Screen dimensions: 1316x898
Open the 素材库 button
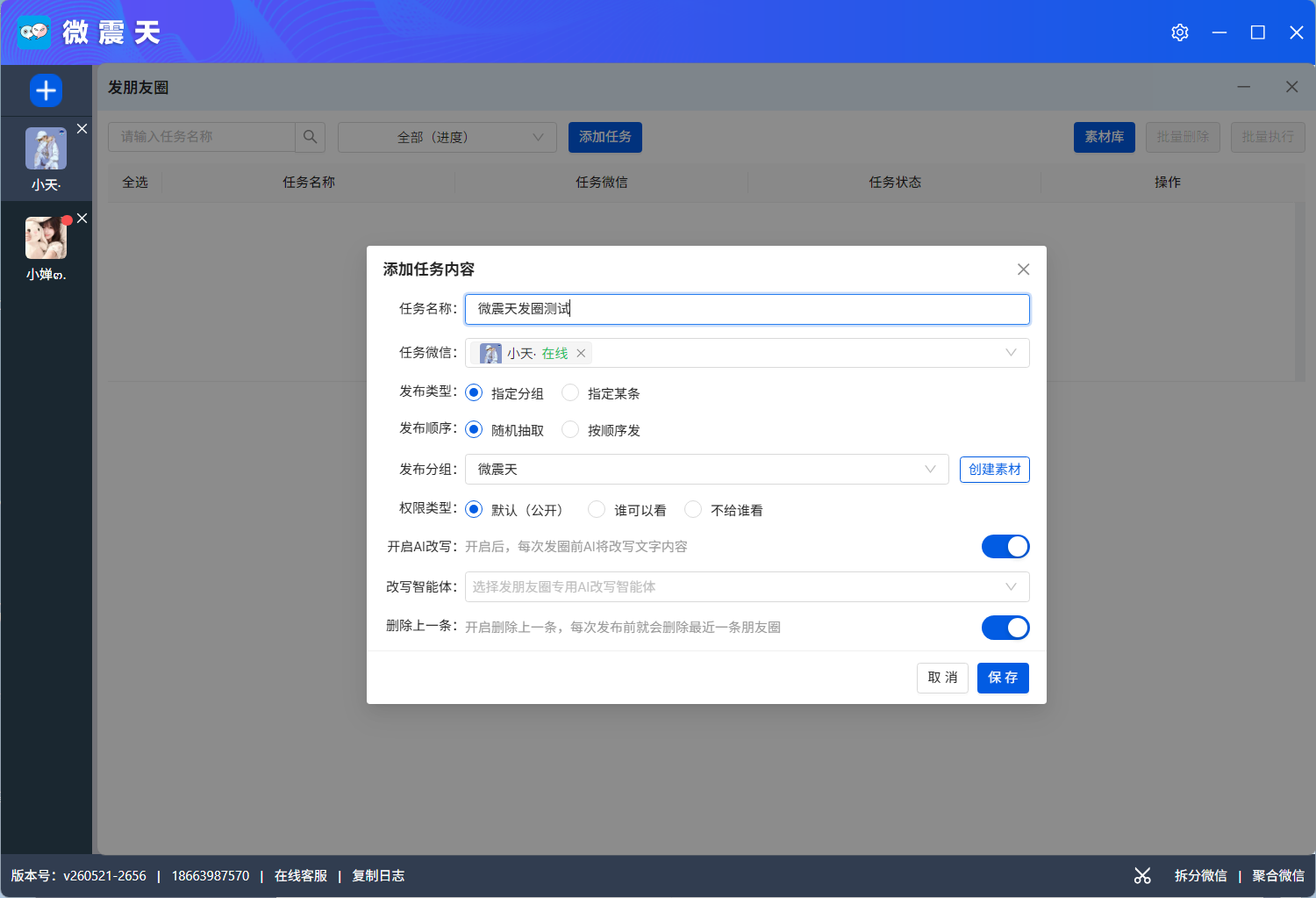tap(1105, 137)
